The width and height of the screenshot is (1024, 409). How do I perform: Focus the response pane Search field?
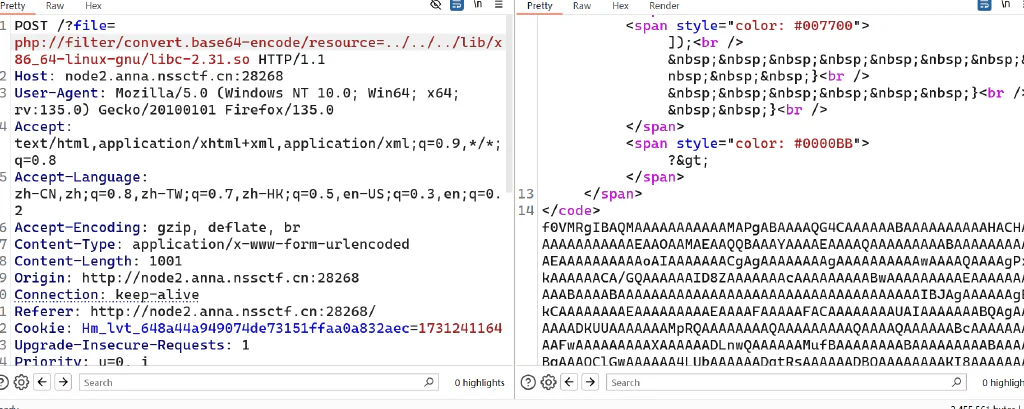[786, 382]
